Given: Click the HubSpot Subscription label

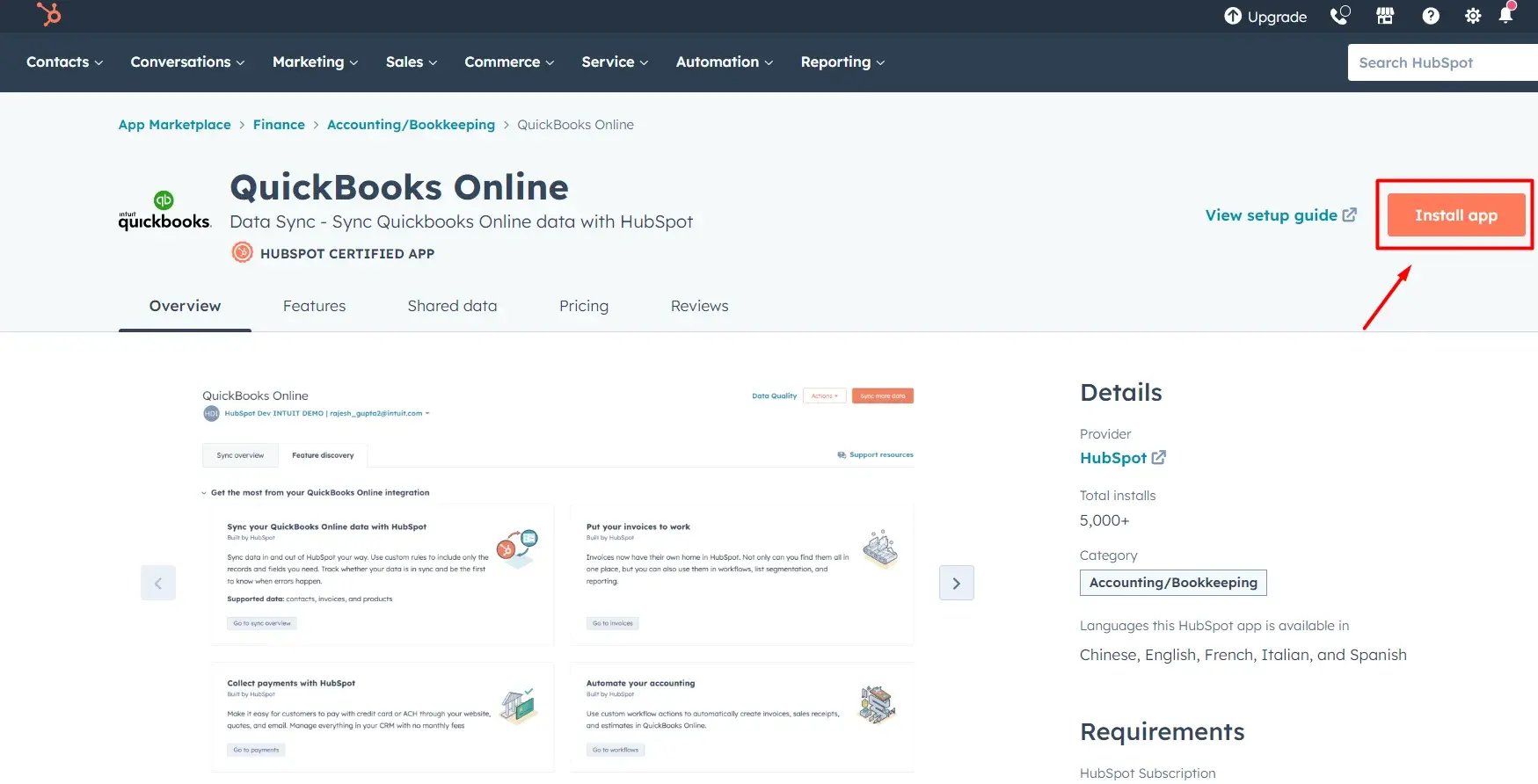Looking at the screenshot, I should coord(1148,773).
